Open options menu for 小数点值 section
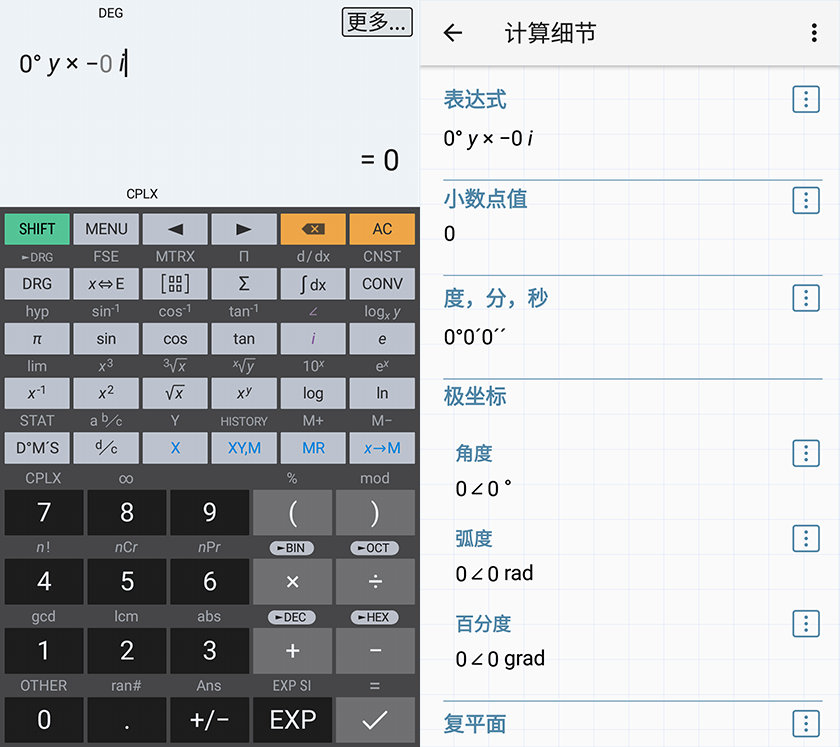 coord(806,200)
